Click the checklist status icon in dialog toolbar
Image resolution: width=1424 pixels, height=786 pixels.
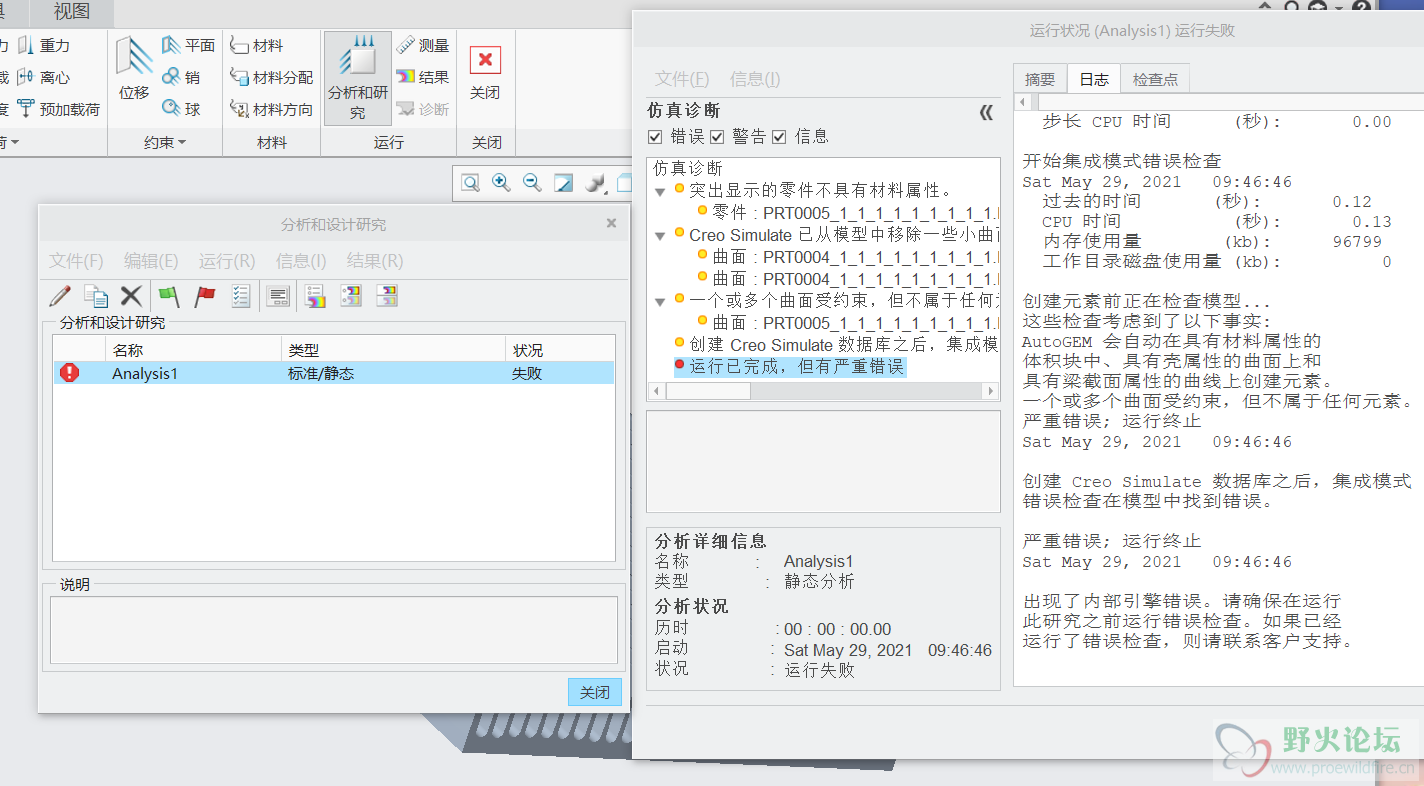coord(241,296)
